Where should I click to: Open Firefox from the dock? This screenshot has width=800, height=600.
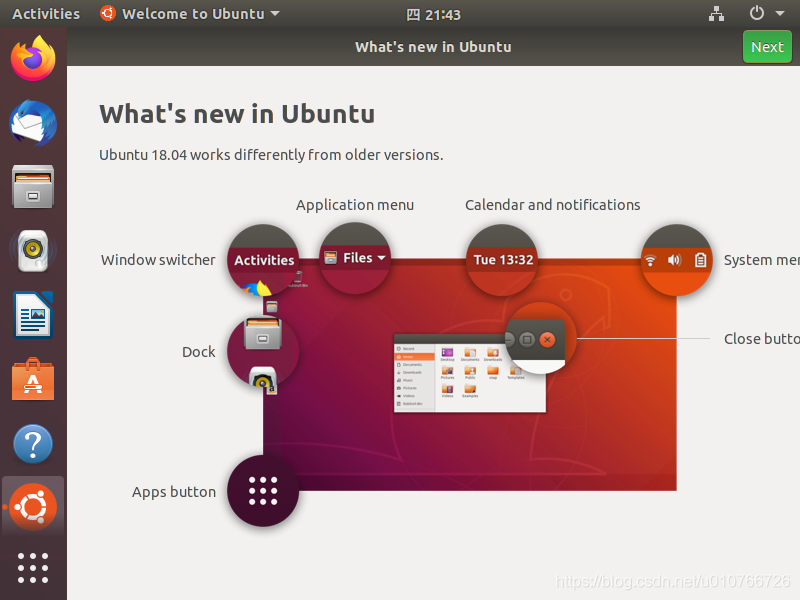point(33,58)
